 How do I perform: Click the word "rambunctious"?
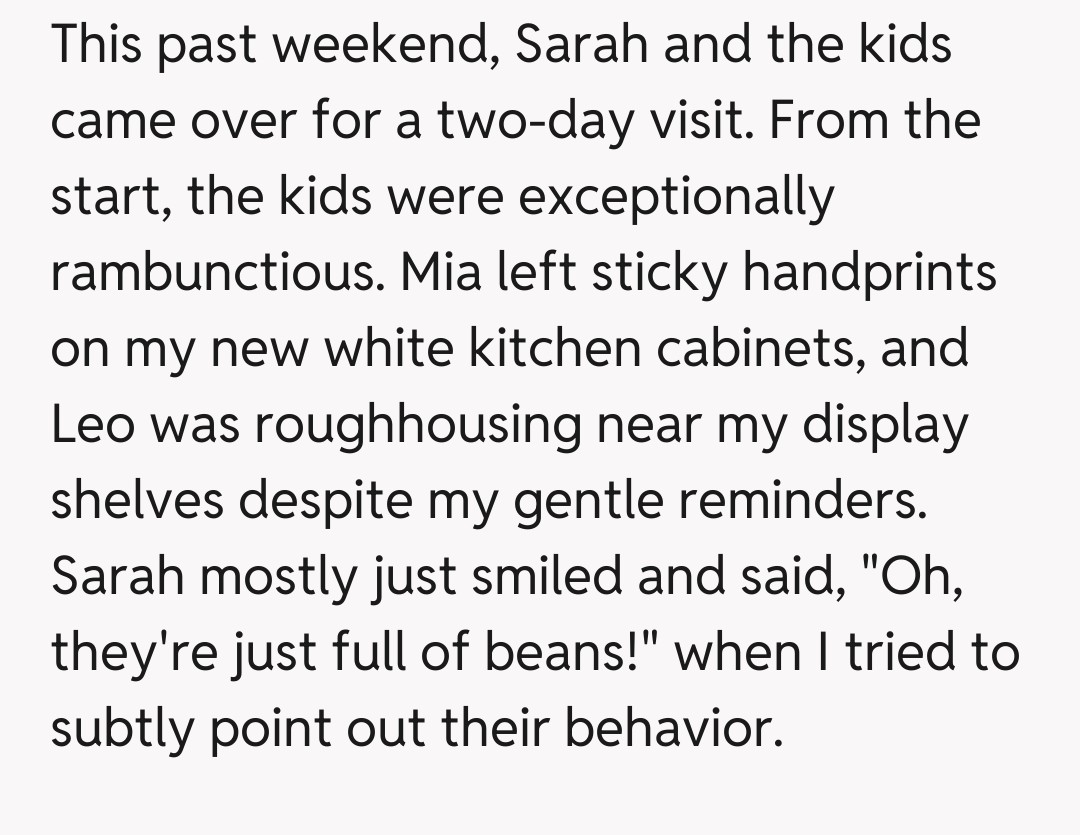216,273
